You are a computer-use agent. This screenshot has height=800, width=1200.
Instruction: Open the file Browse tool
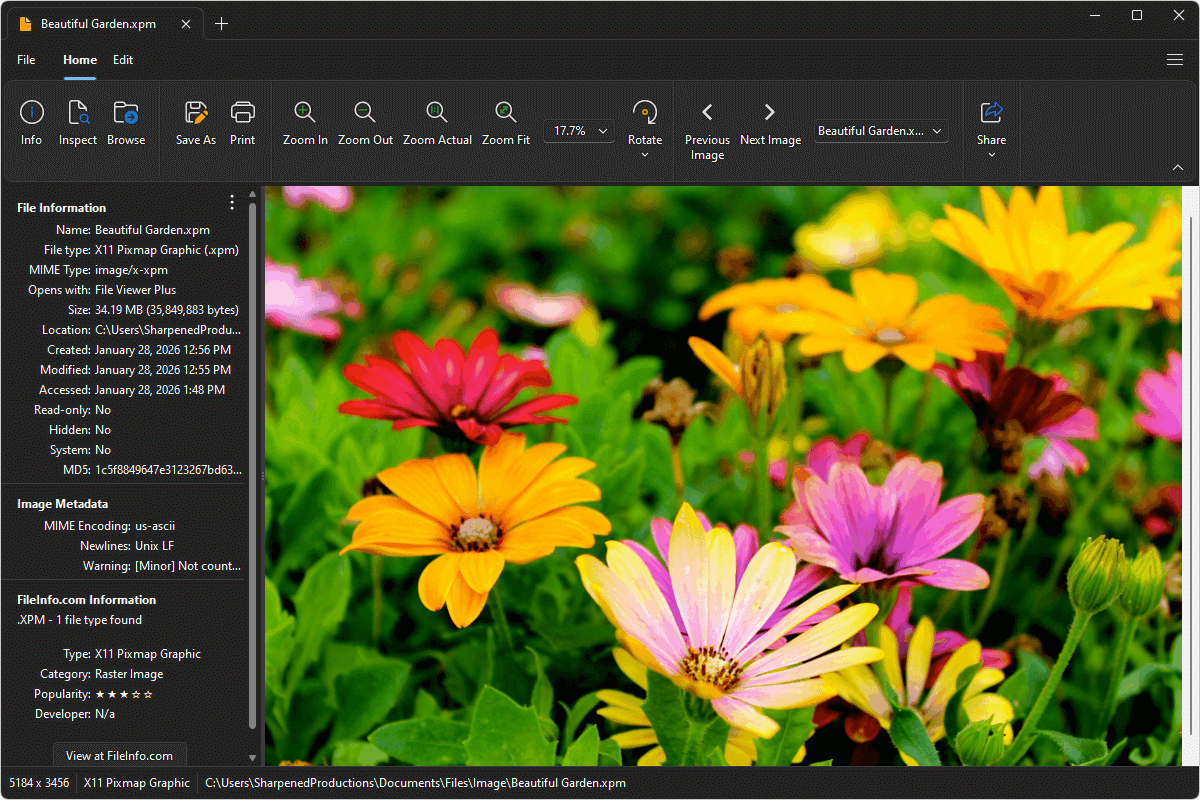[x=126, y=122]
